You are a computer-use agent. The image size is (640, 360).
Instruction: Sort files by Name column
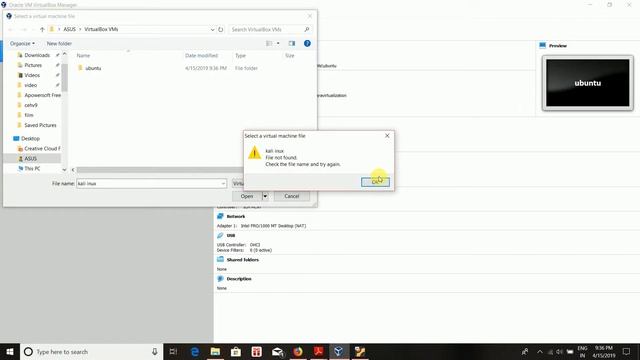(83, 56)
